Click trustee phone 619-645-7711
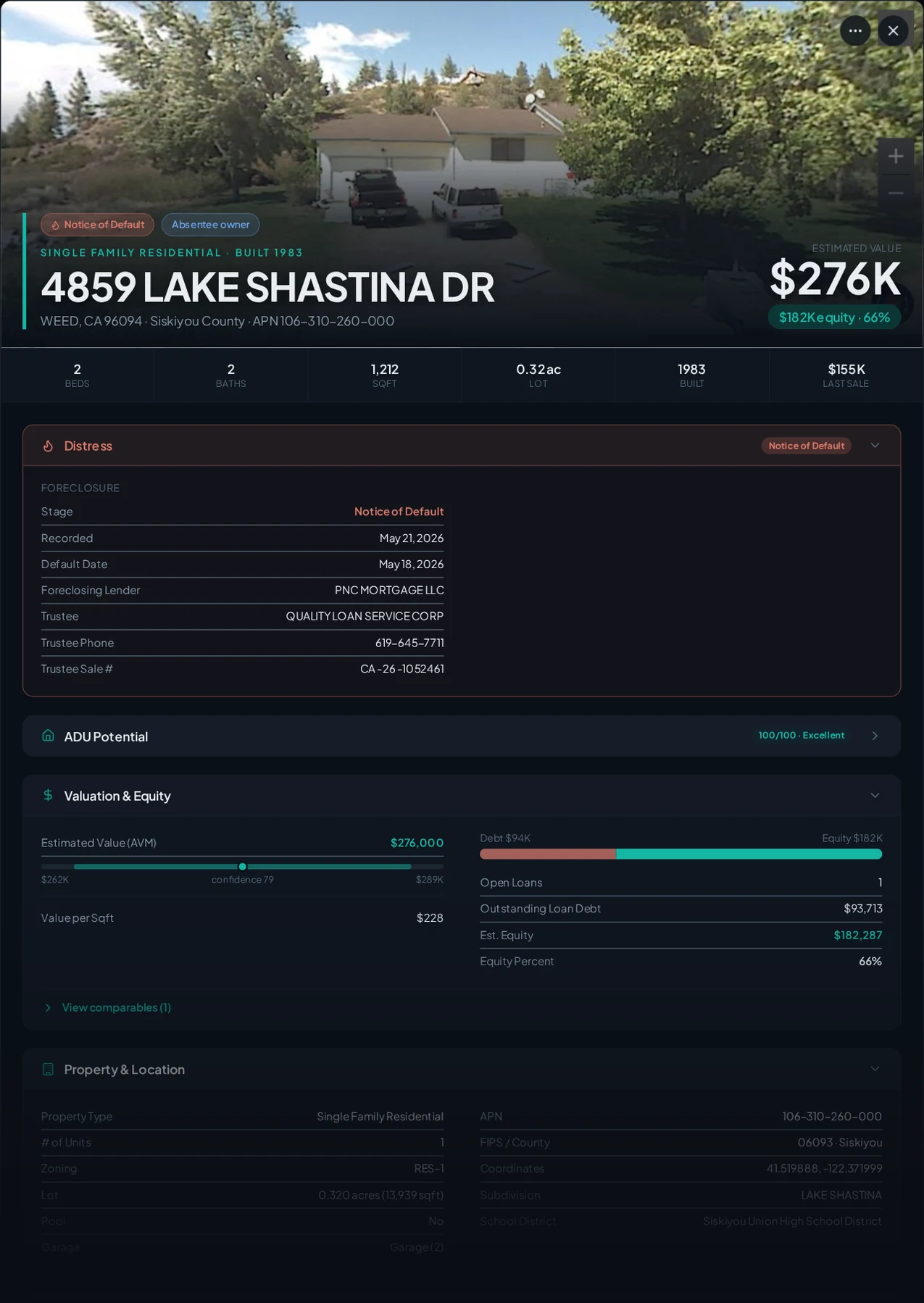Image resolution: width=924 pixels, height=1303 pixels. coord(409,643)
